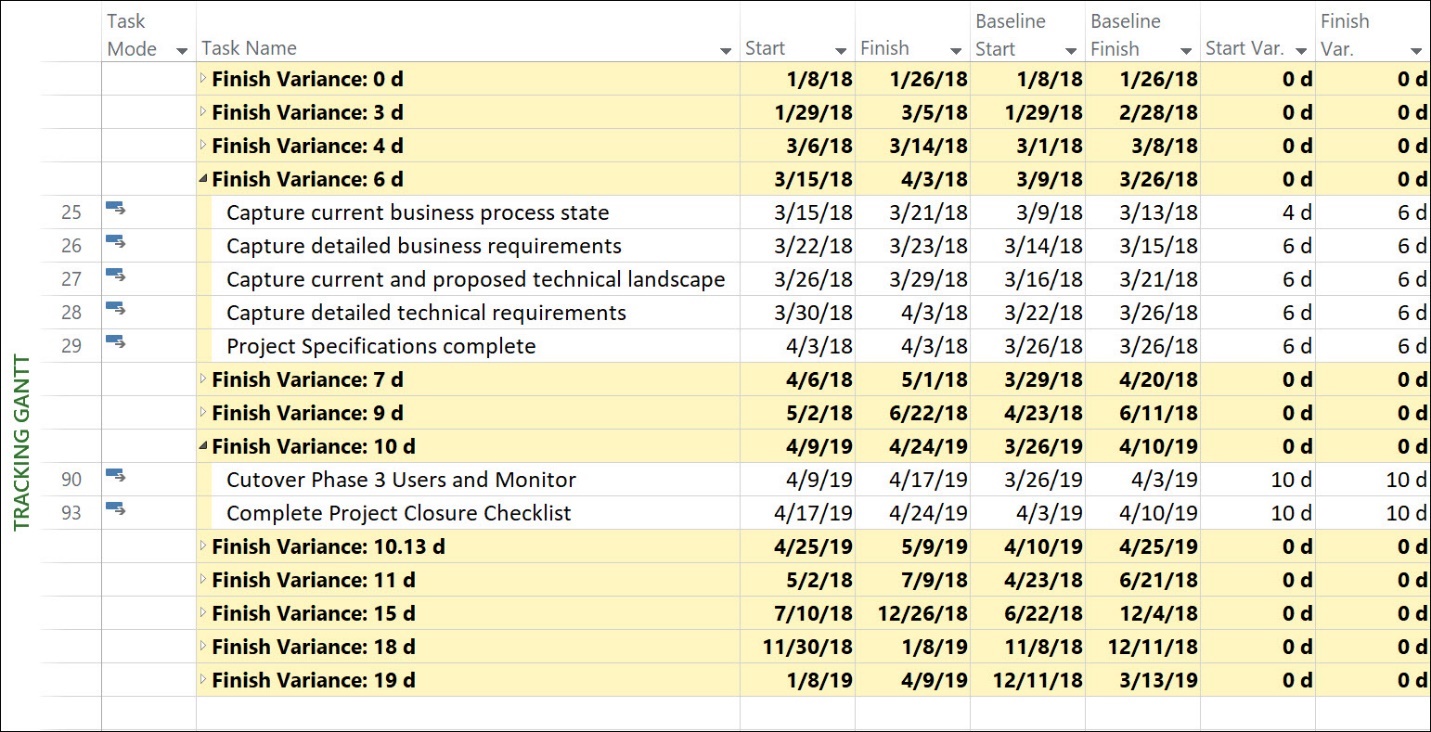Click Baseline Finish 4/20/18 in 7 d group
This screenshot has height=732, width=1431.
(1158, 379)
